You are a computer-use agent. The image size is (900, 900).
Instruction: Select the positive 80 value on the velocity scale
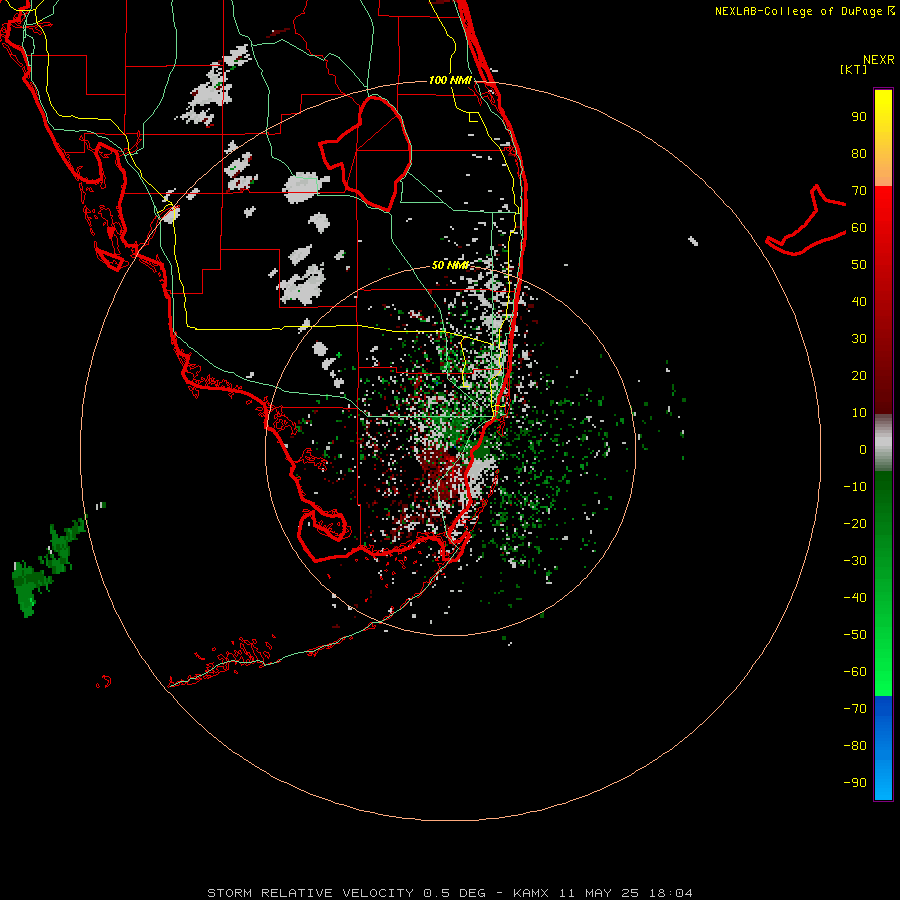[x=859, y=154]
